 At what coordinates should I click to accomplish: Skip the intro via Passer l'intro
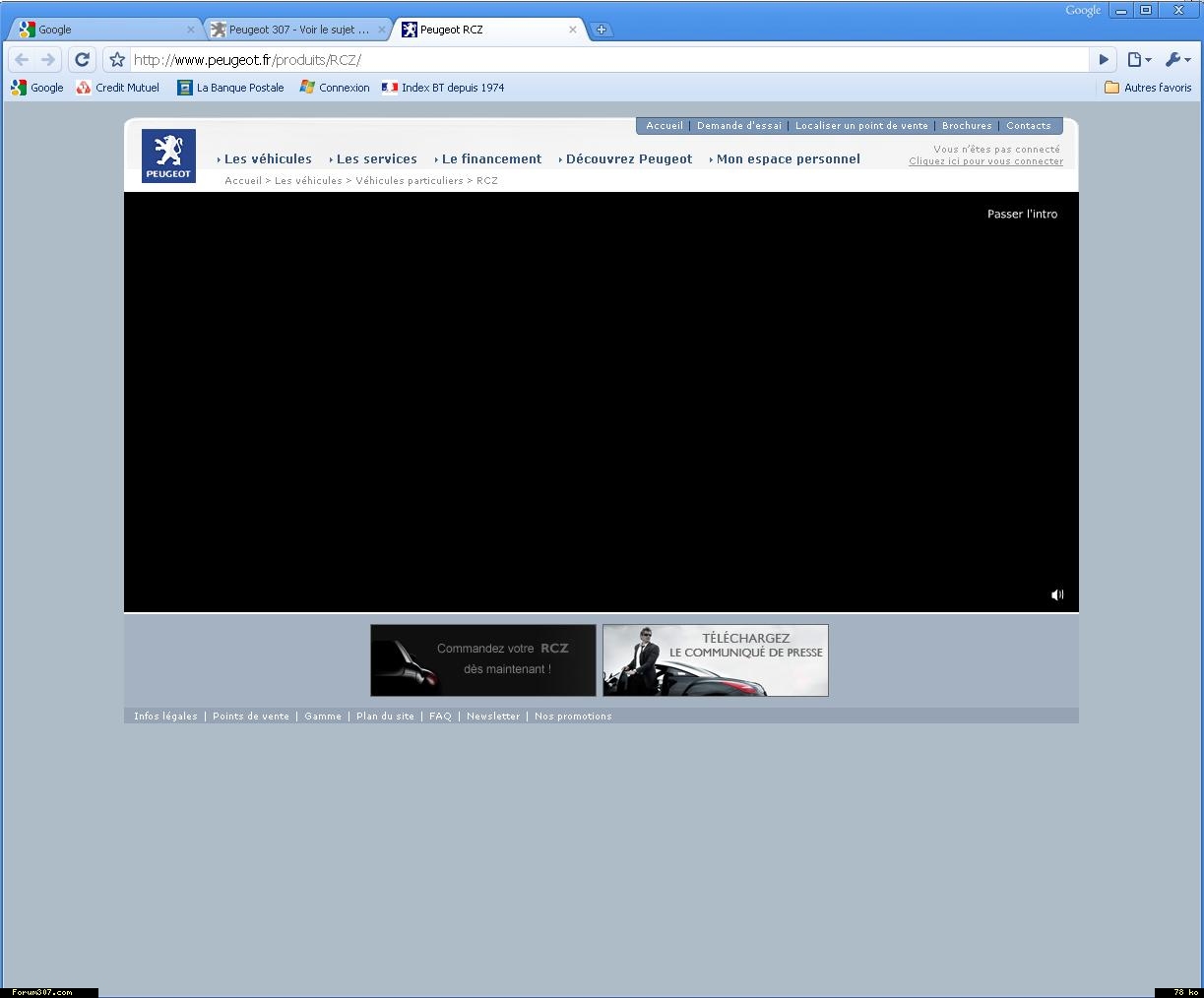[1022, 214]
